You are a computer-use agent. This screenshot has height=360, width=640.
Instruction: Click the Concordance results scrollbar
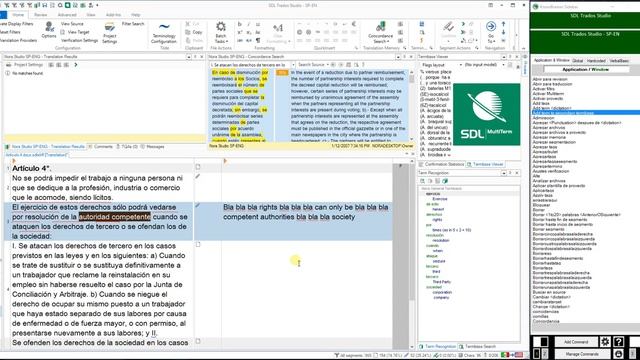(411, 105)
